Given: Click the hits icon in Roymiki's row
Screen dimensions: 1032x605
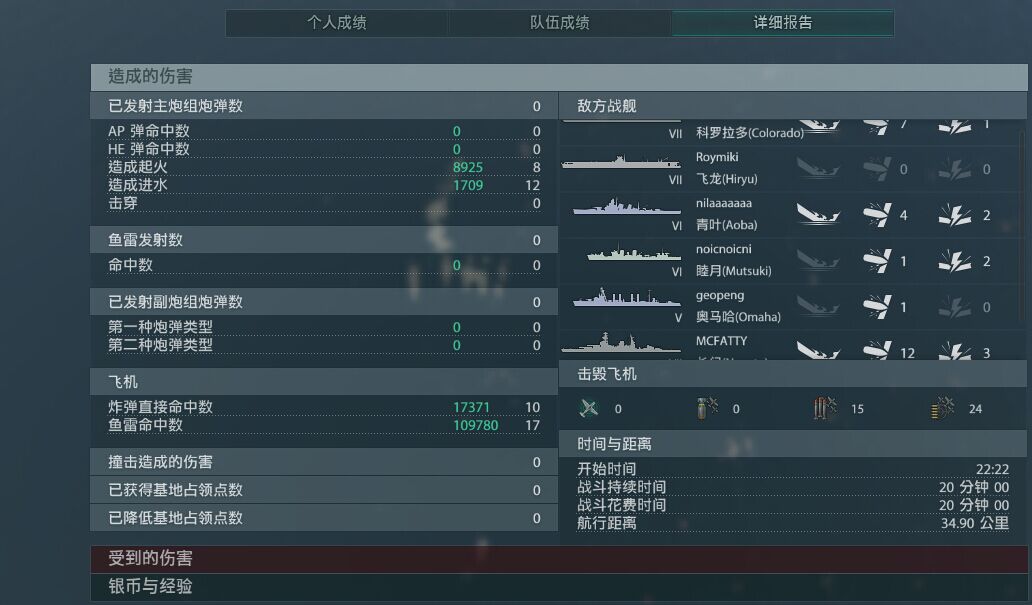Looking at the screenshot, I should click(877, 169).
